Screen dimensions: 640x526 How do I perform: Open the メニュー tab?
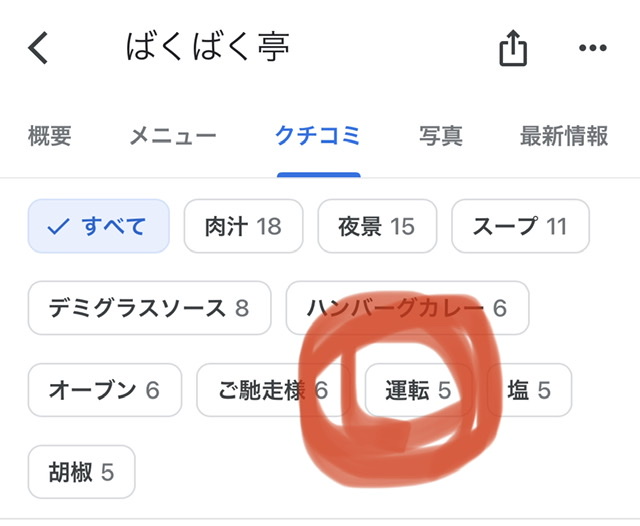point(173,137)
